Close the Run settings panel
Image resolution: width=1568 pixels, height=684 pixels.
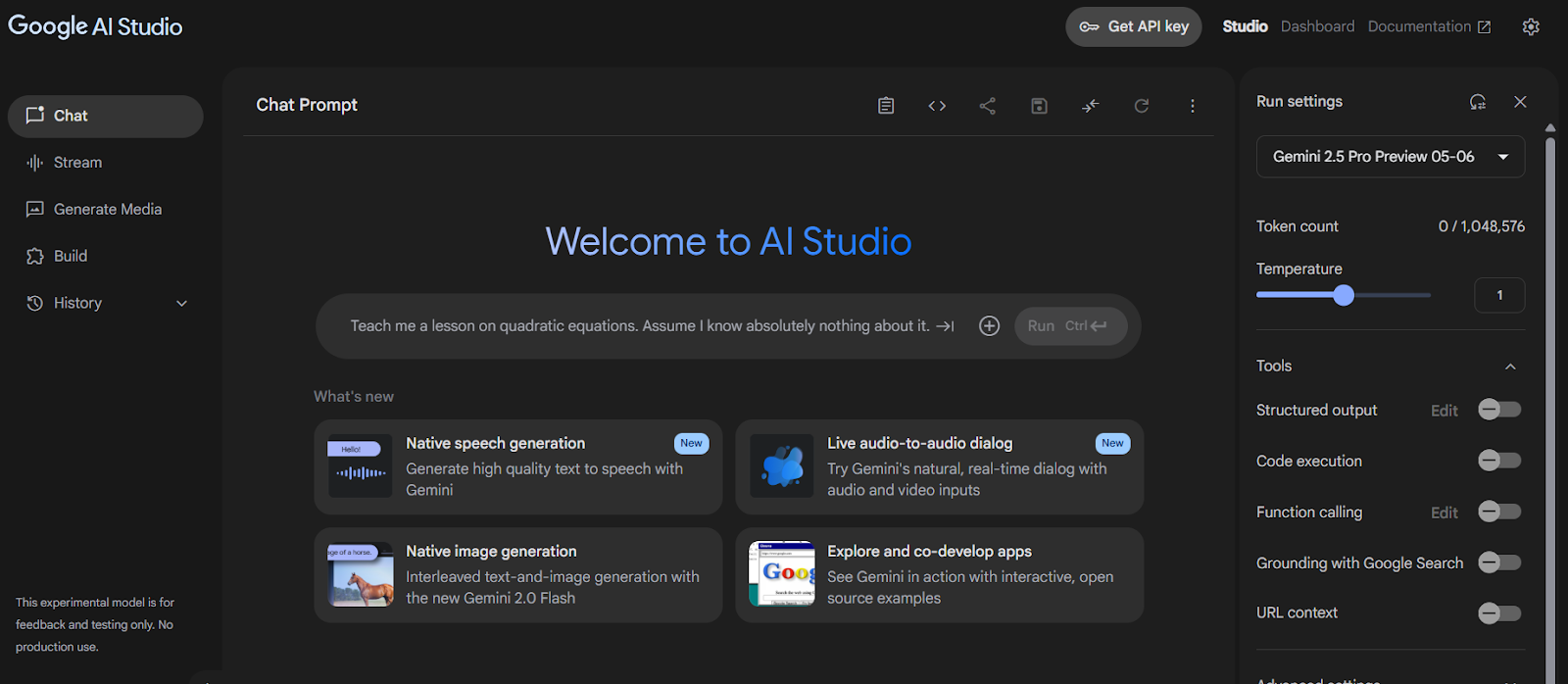coord(1520,102)
